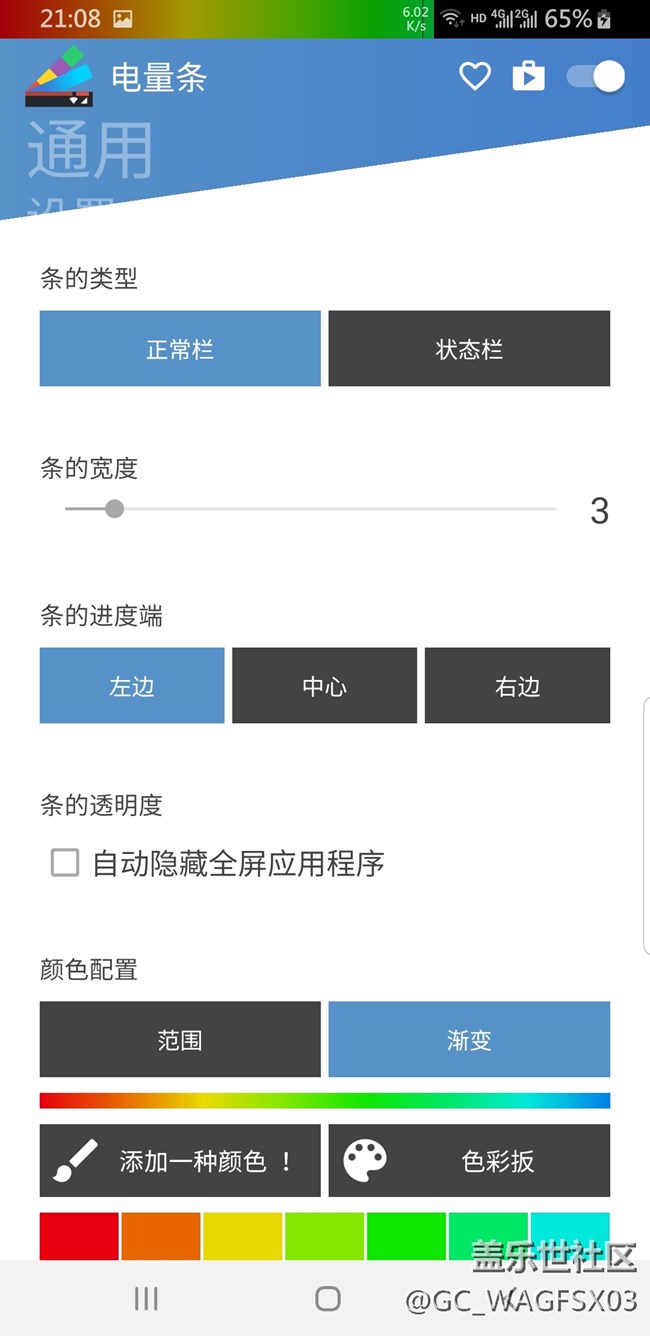Tap the palette icon on 色彩板 button
The height and width of the screenshot is (1336, 650).
(x=367, y=1160)
